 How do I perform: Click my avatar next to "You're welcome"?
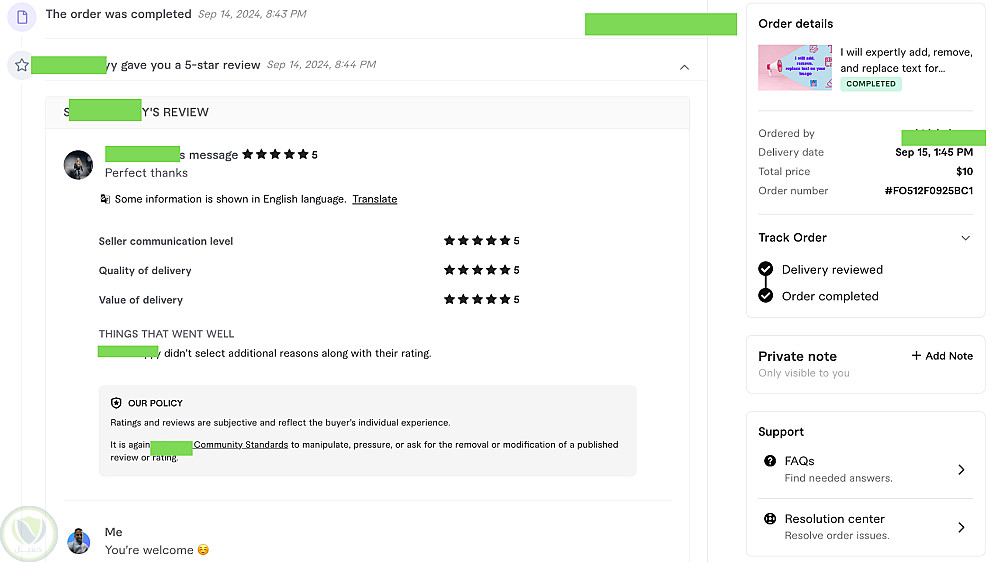pyautogui.click(x=79, y=542)
